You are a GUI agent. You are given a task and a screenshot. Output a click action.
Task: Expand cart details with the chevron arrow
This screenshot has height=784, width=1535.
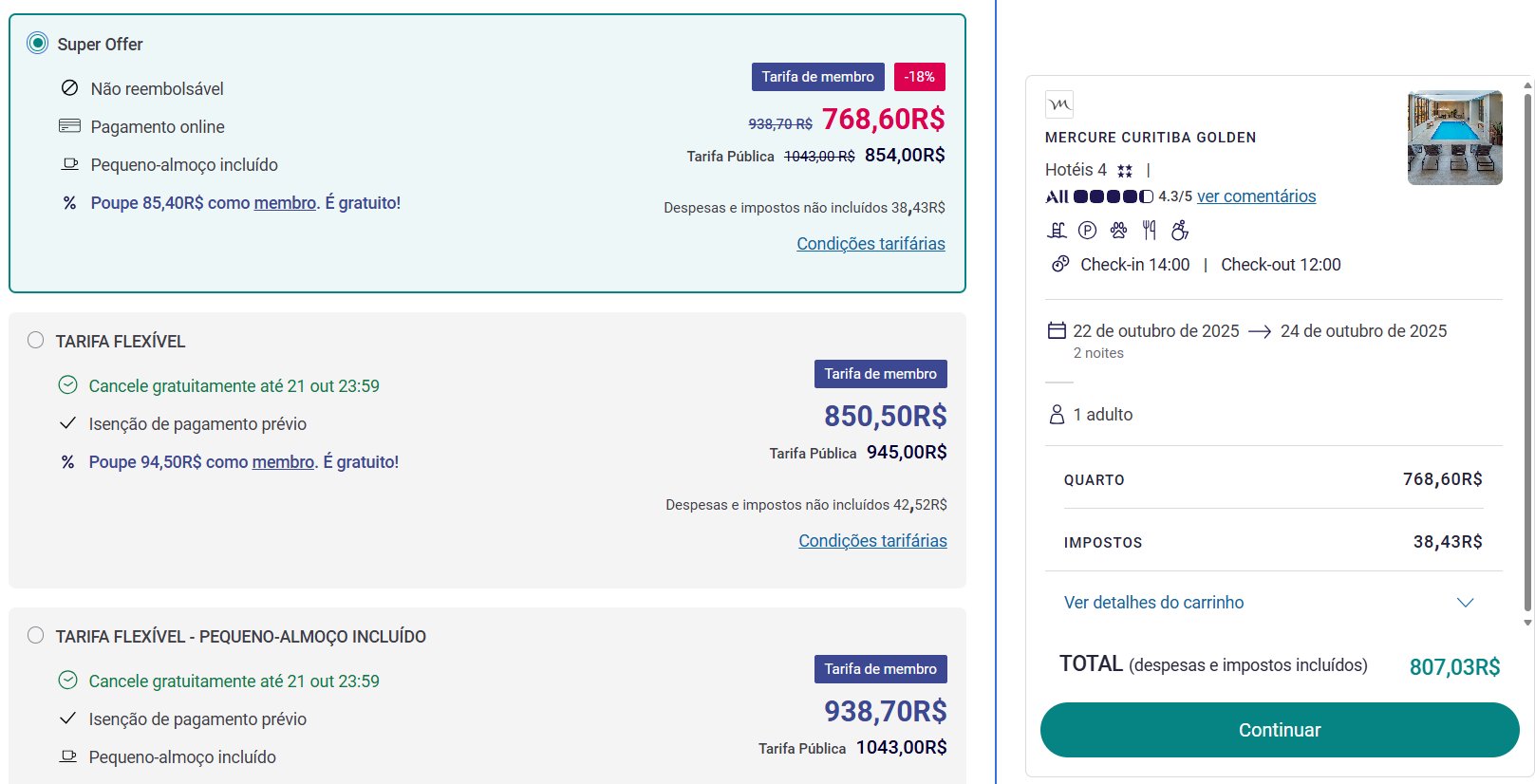[1465, 603]
